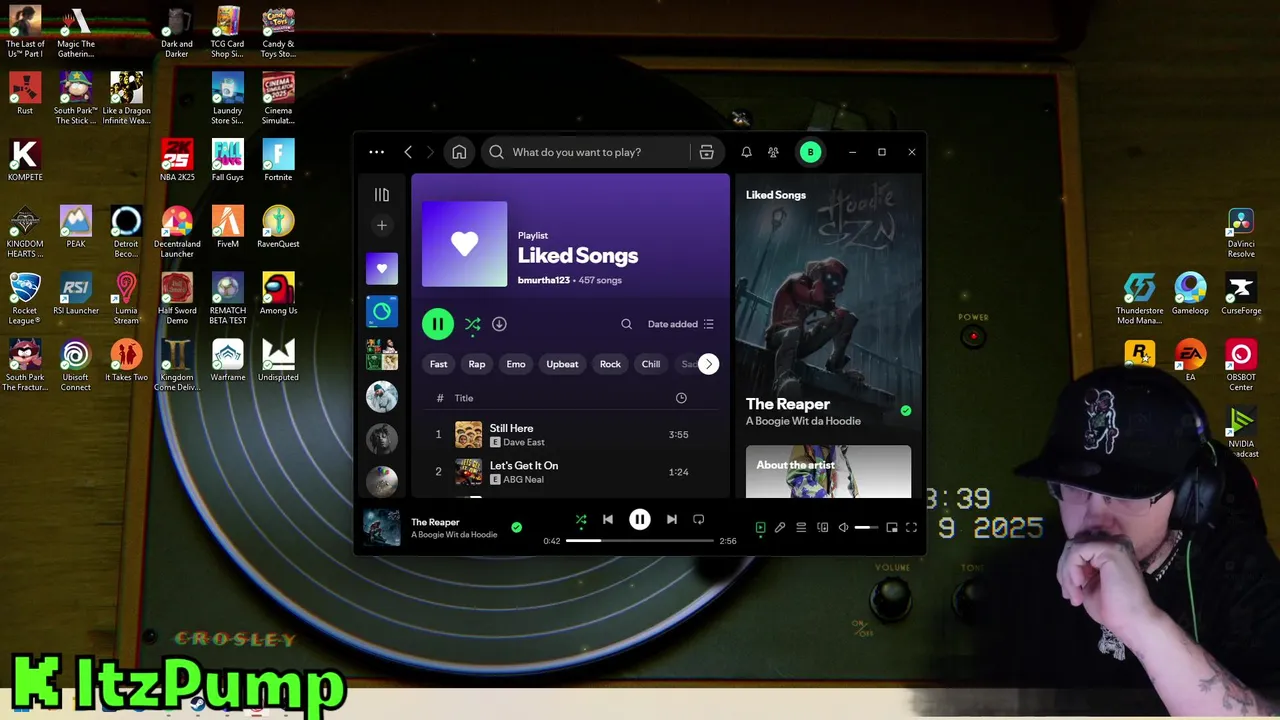Filter by Upbeat tag
Image resolution: width=1280 pixels, height=720 pixels.
562,364
